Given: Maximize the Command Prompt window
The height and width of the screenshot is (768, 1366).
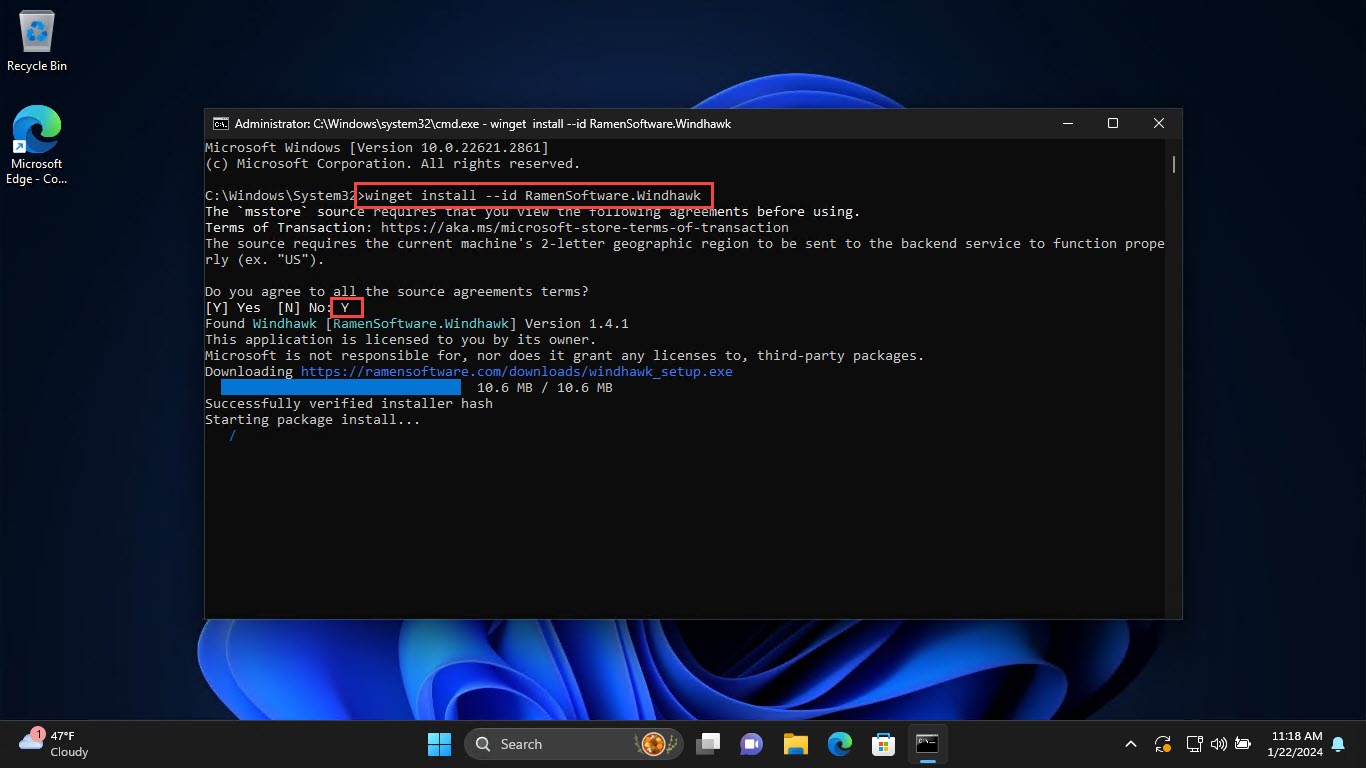Looking at the screenshot, I should point(1113,124).
